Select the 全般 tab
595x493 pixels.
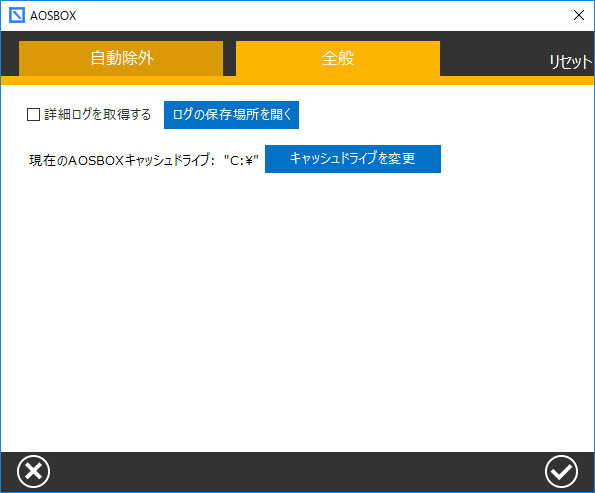point(338,58)
